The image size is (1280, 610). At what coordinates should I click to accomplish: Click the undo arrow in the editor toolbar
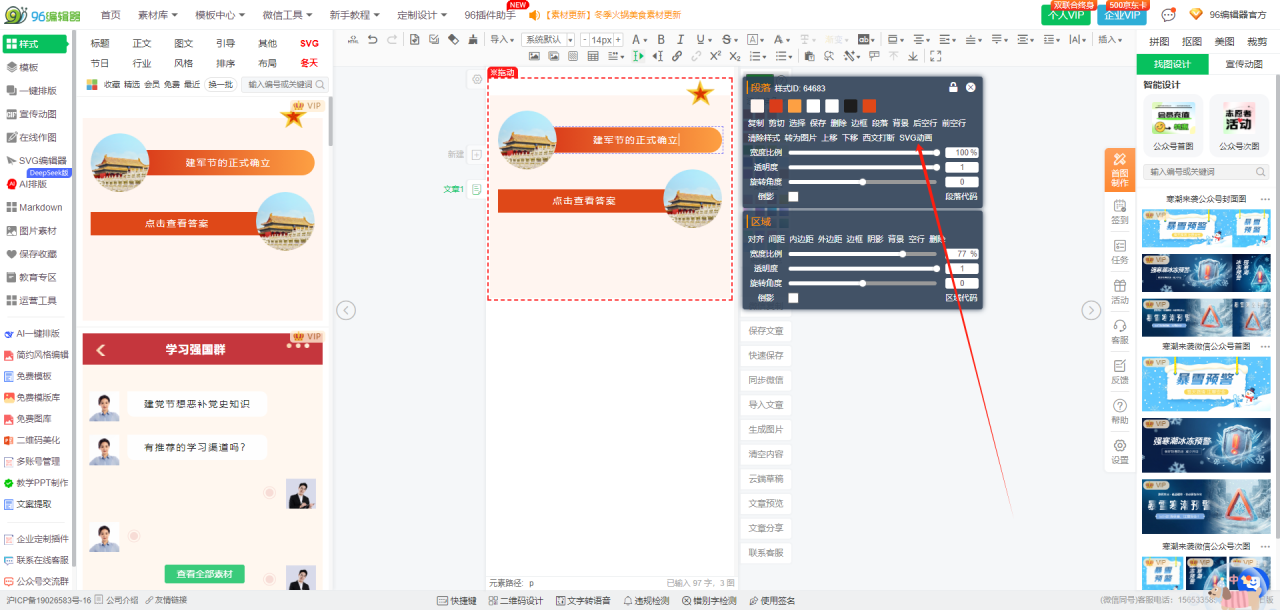click(372, 39)
